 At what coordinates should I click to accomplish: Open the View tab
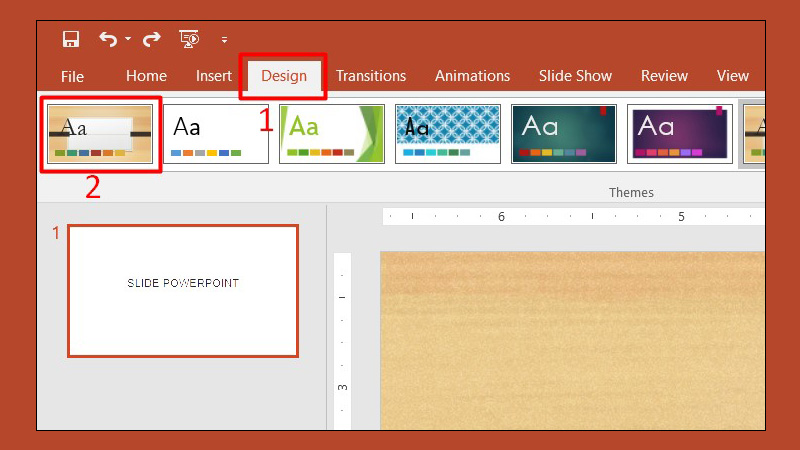(x=733, y=76)
